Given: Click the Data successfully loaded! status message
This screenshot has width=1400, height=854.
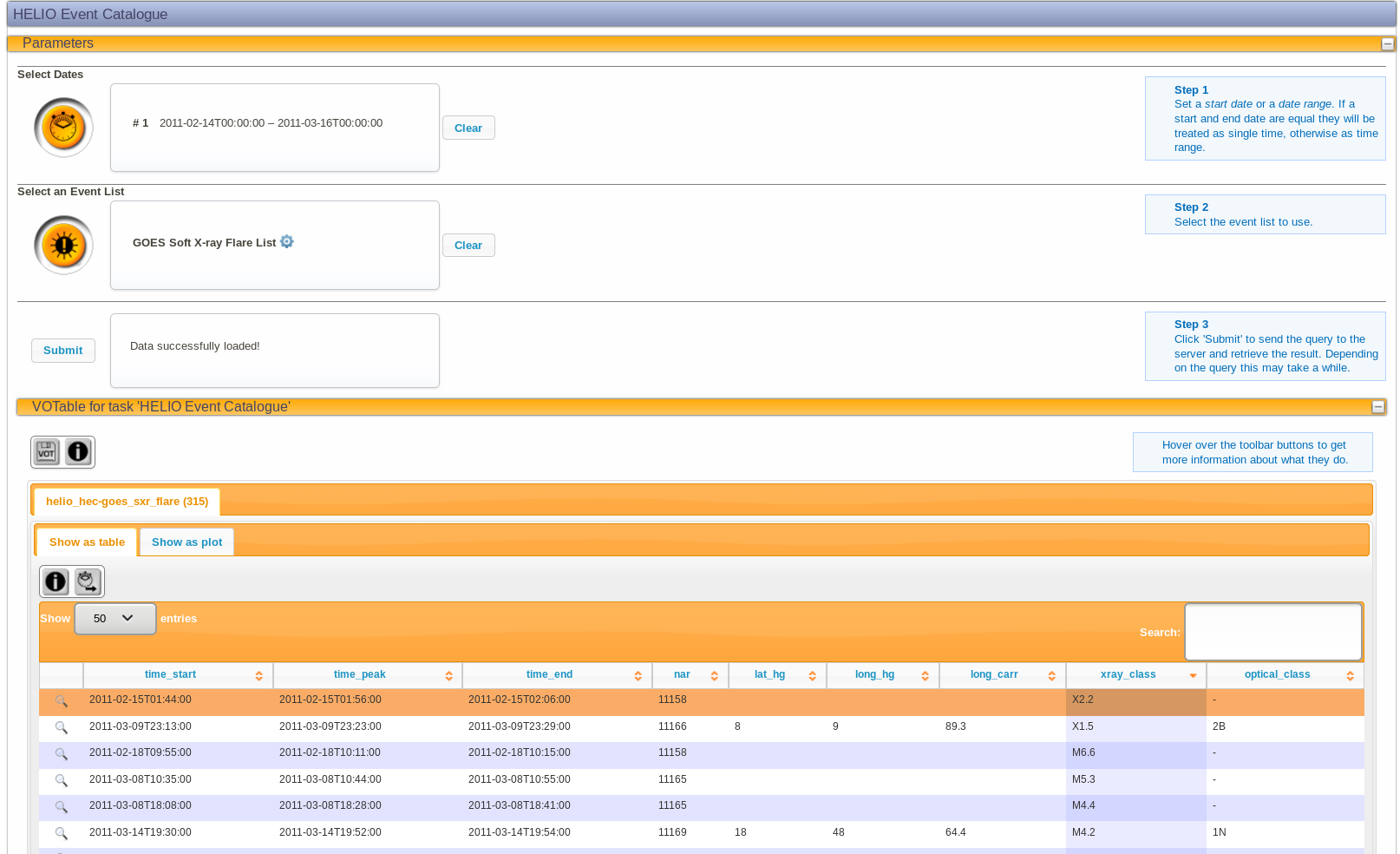Looking at the screenshot, I should click(x=195, y=346).
